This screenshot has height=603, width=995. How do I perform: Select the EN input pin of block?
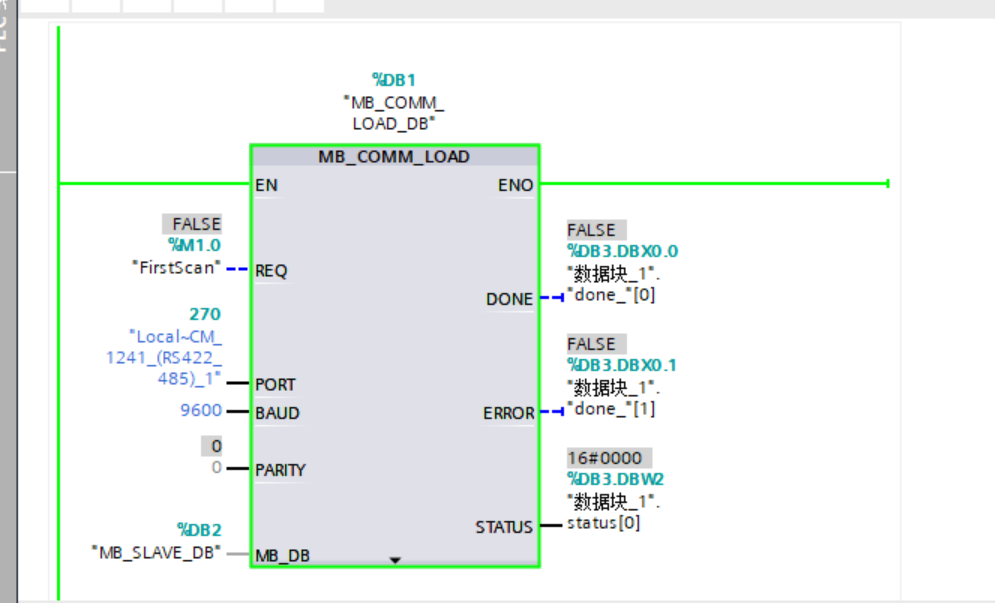pyautogui.click(x=267, y=185)
